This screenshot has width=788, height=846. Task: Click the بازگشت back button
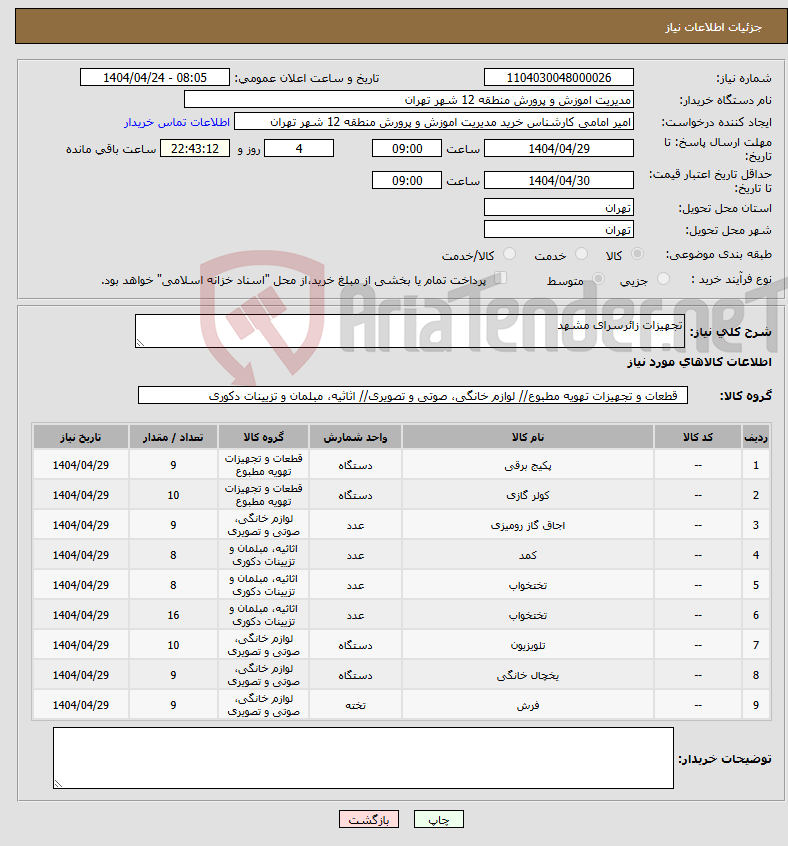point(369,820)
